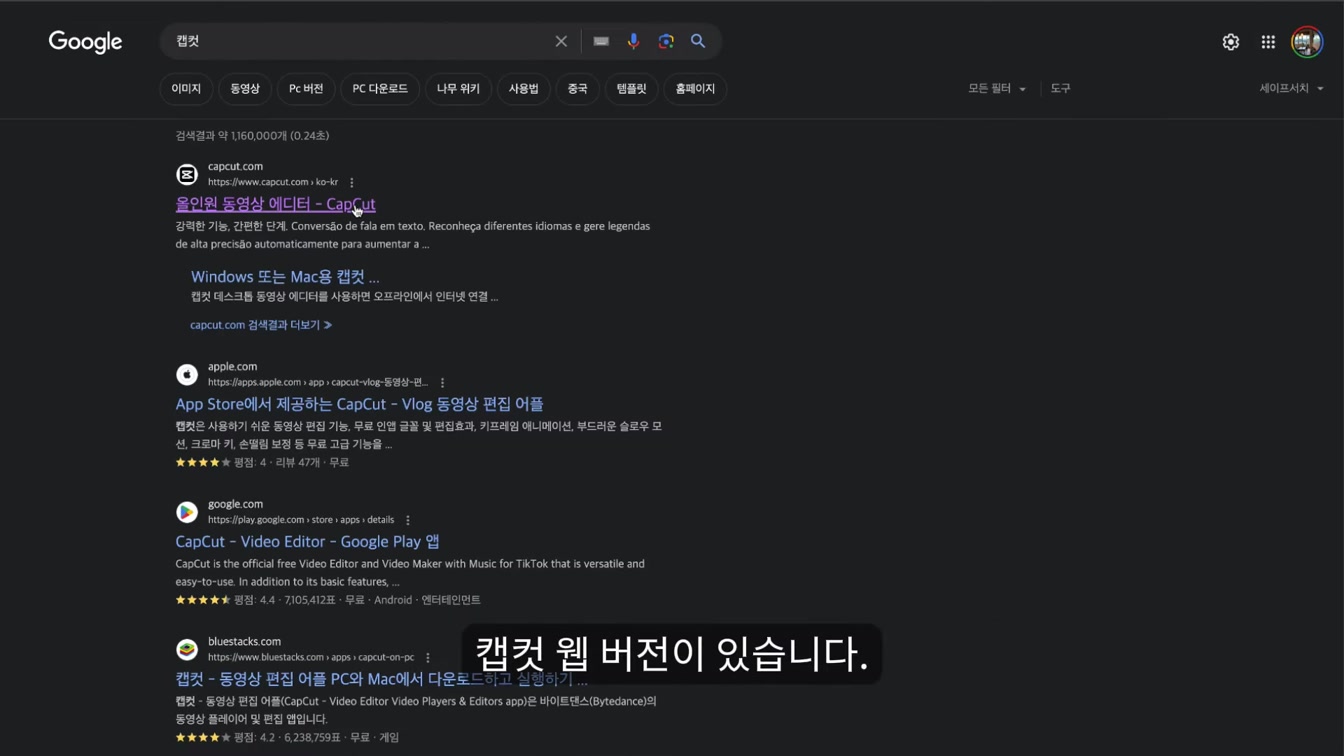Click capcut.com 검색결과 더보기 link
The height and width of the screenshot is (756, 1344).
[261, 325]
